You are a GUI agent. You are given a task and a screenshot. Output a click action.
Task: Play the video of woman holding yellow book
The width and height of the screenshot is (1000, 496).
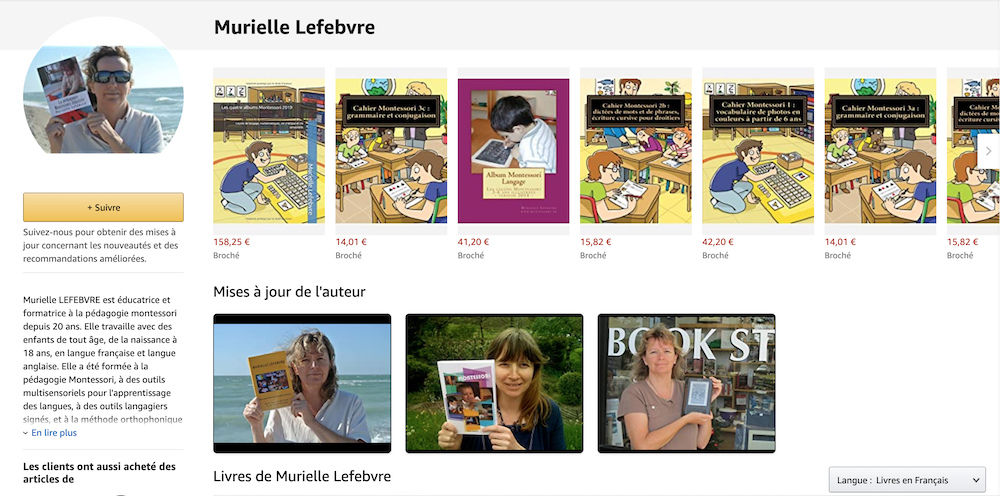click(302, 383)
